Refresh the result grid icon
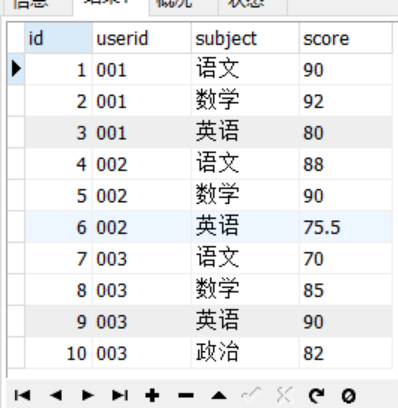The height and width of the screenshot is (408, 398). pyautogui.click(x=317, y=396)
